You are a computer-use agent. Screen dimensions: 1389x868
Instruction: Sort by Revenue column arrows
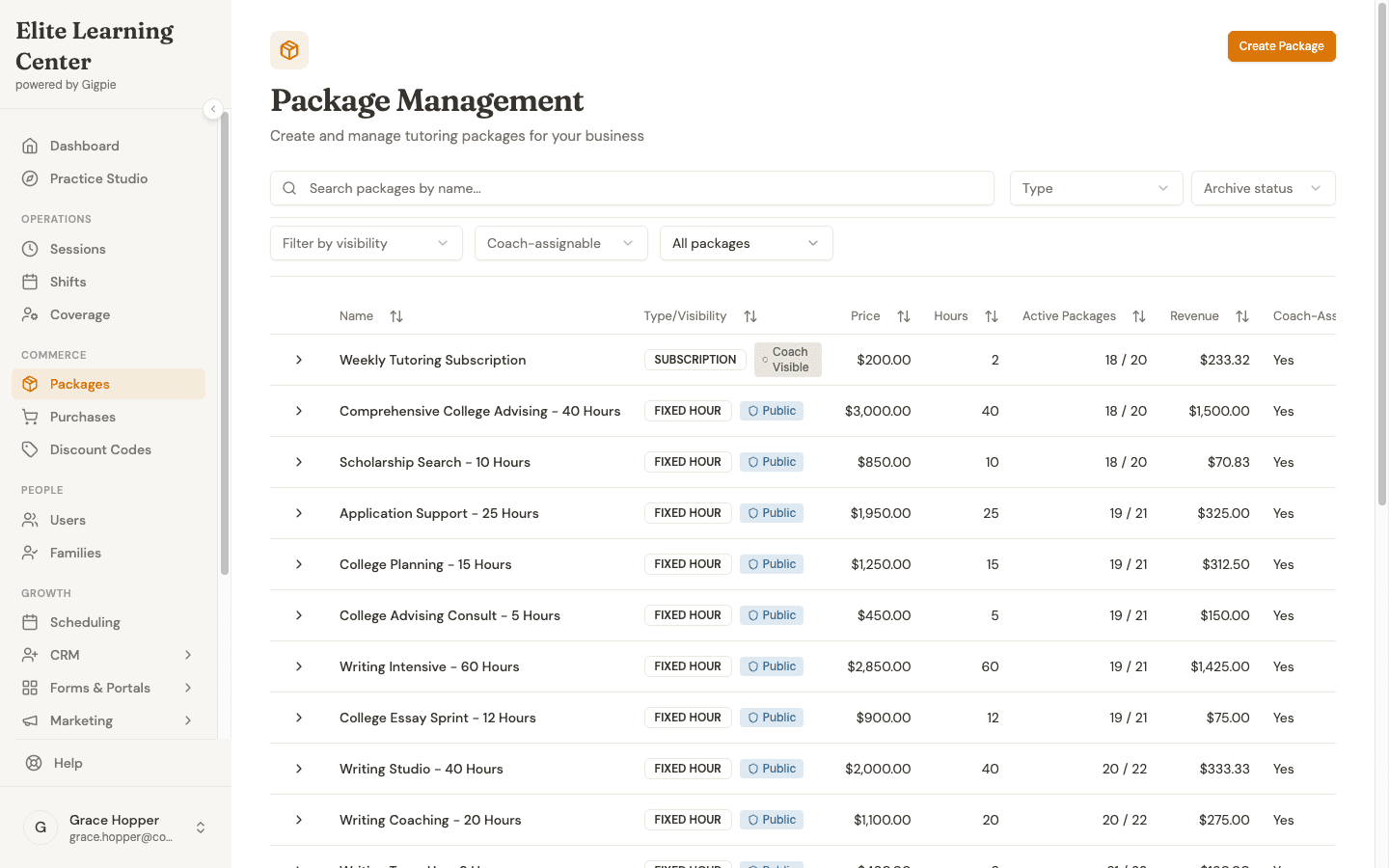coord(1242,316)
